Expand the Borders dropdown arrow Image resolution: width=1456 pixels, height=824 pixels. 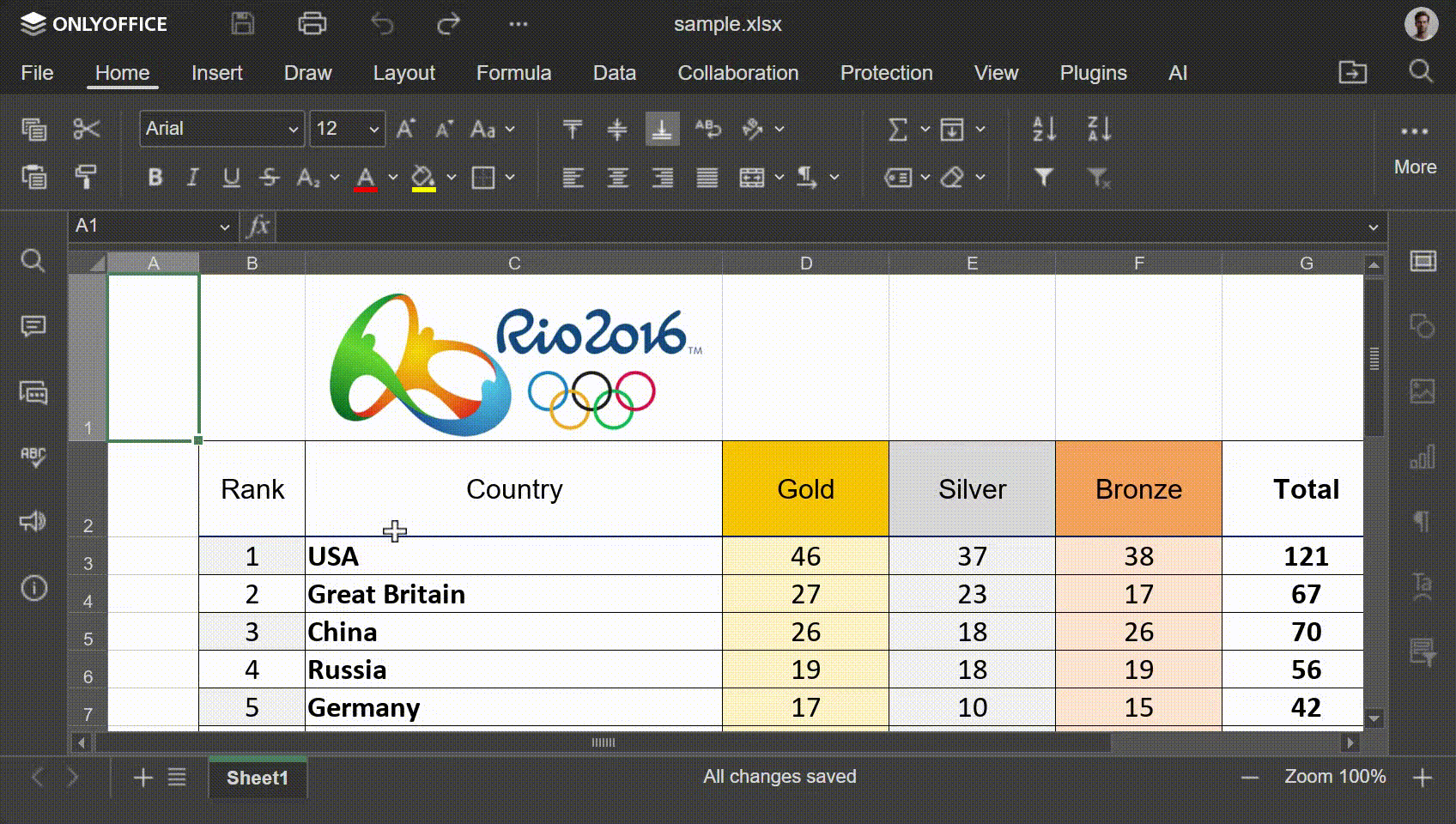[510, 178]
